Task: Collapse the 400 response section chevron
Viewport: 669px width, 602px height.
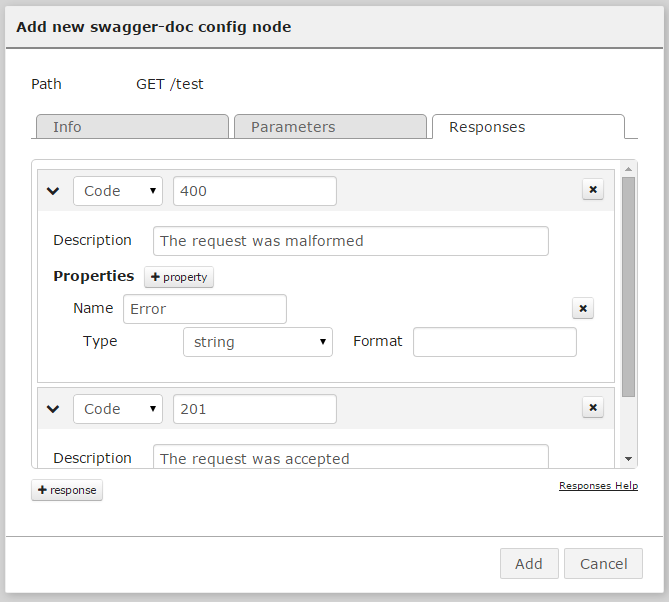Action: pyautogui.click(x=53, y=191)
